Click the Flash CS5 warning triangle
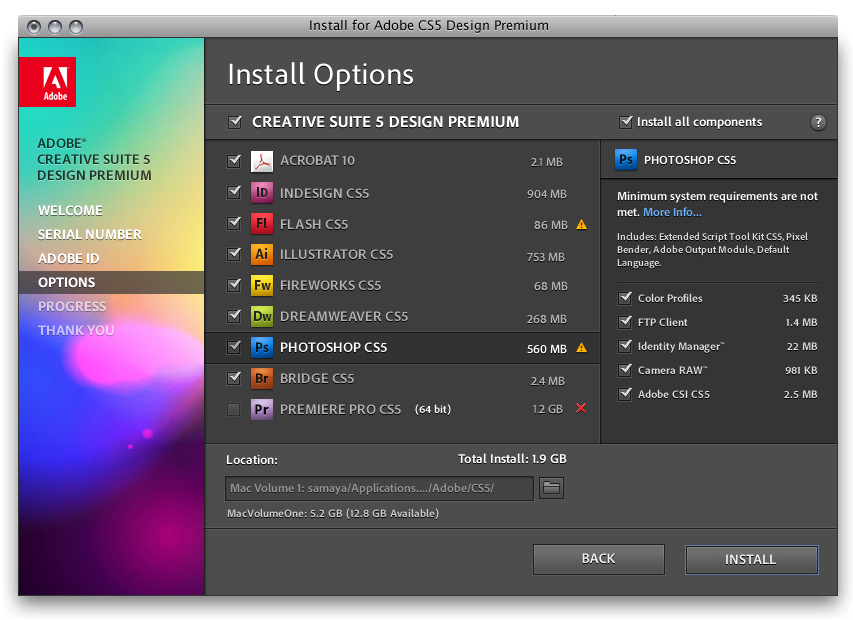853x620 pixels. coord(581,224)
